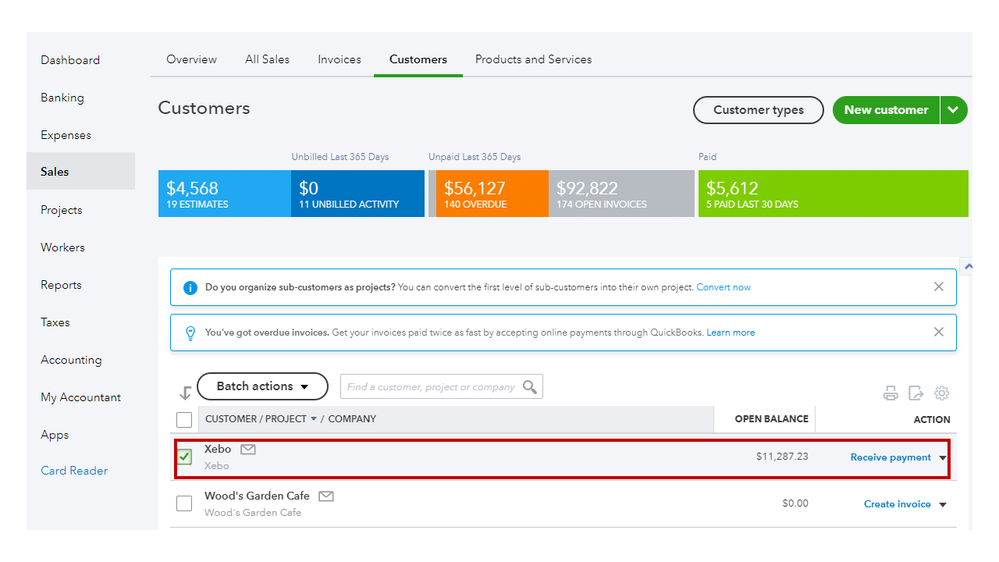
Task: Open Expenses in the left sidebar
Action: [66, 135]
